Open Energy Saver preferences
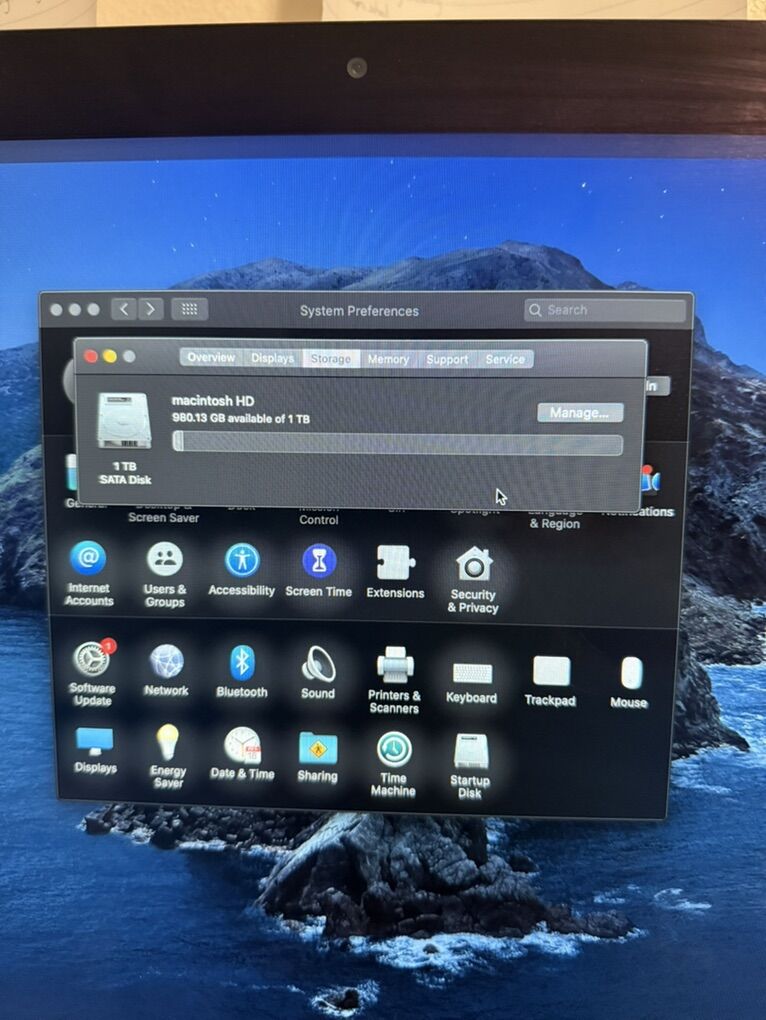Image resolution: width=766 pixels, height=1020 pixels. click(168, 743)
